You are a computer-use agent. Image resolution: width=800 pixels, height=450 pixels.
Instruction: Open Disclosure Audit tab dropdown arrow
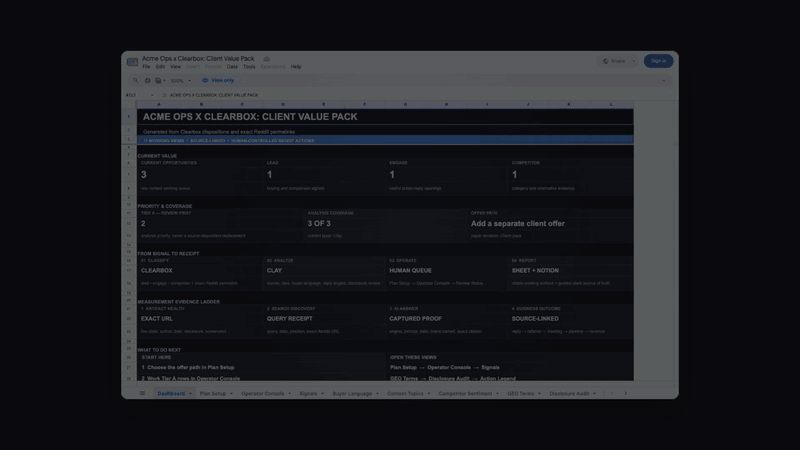tap(594, 393)
